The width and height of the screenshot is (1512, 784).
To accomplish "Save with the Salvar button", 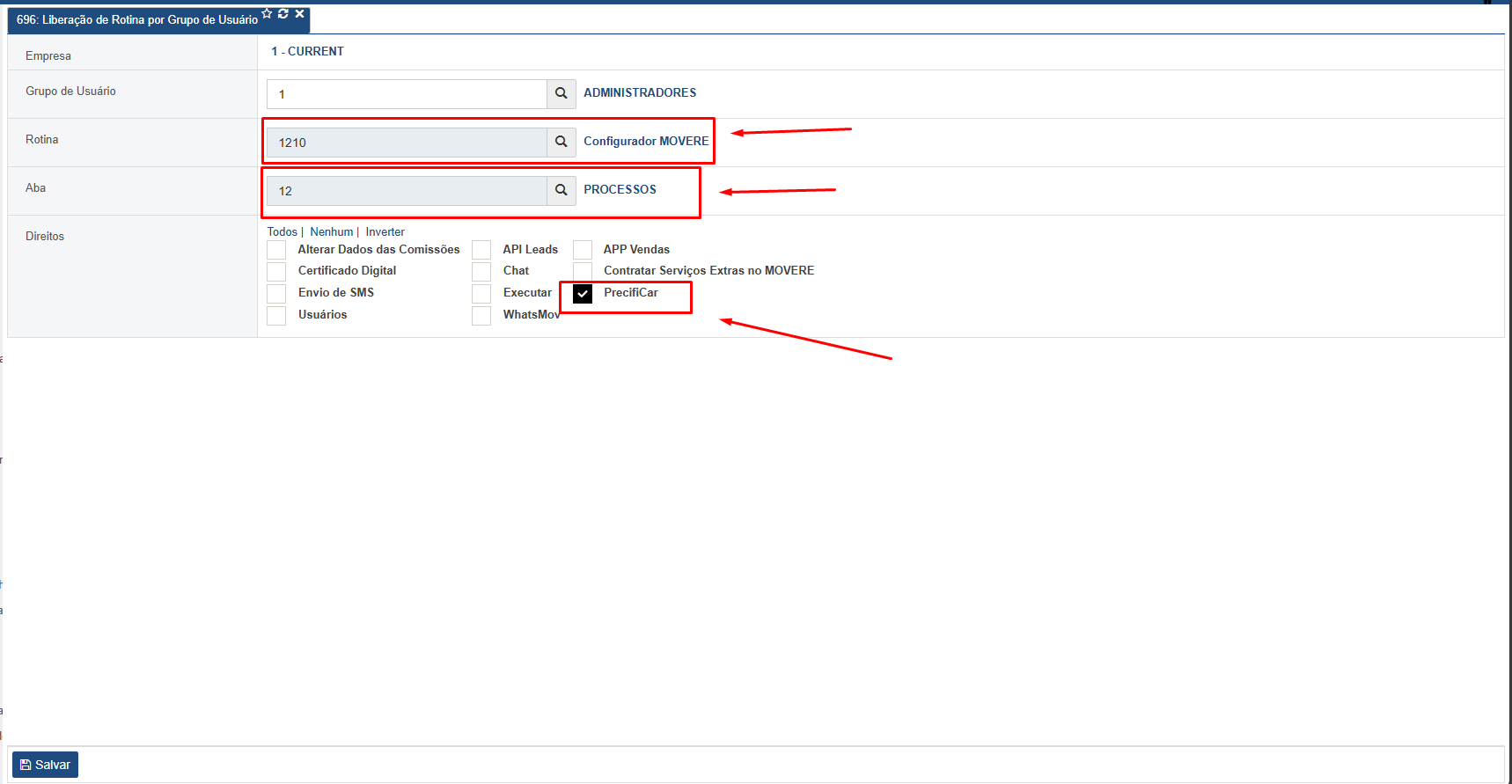I will pos(45,765).
